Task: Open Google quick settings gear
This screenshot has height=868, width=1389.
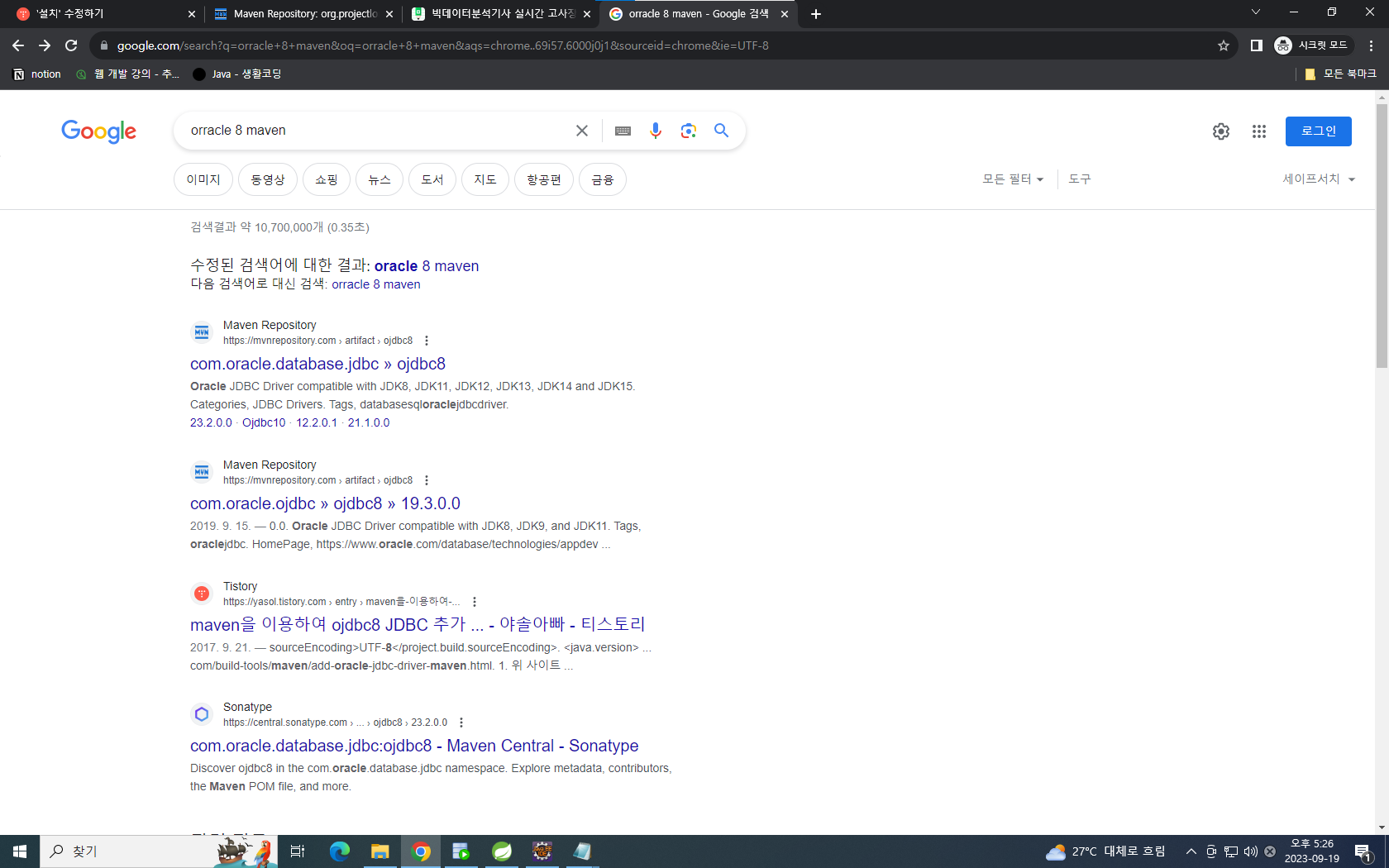Action: (x=1221, y=131)
